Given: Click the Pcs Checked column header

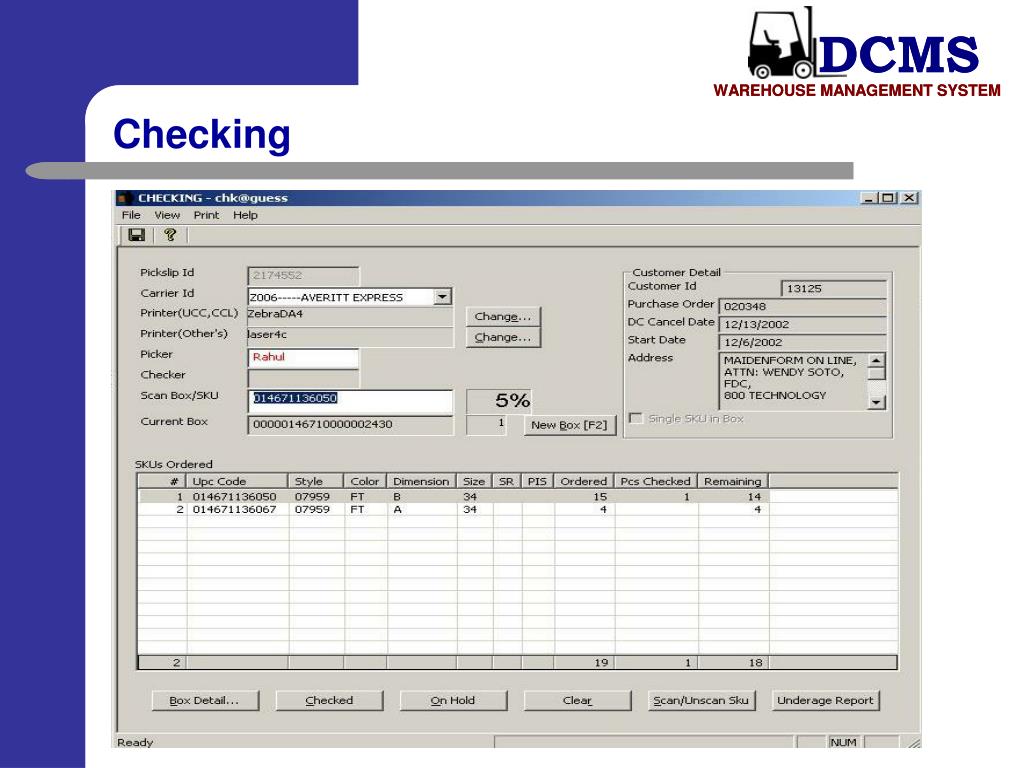Looking at the screenshot, I should click(656, 481).
